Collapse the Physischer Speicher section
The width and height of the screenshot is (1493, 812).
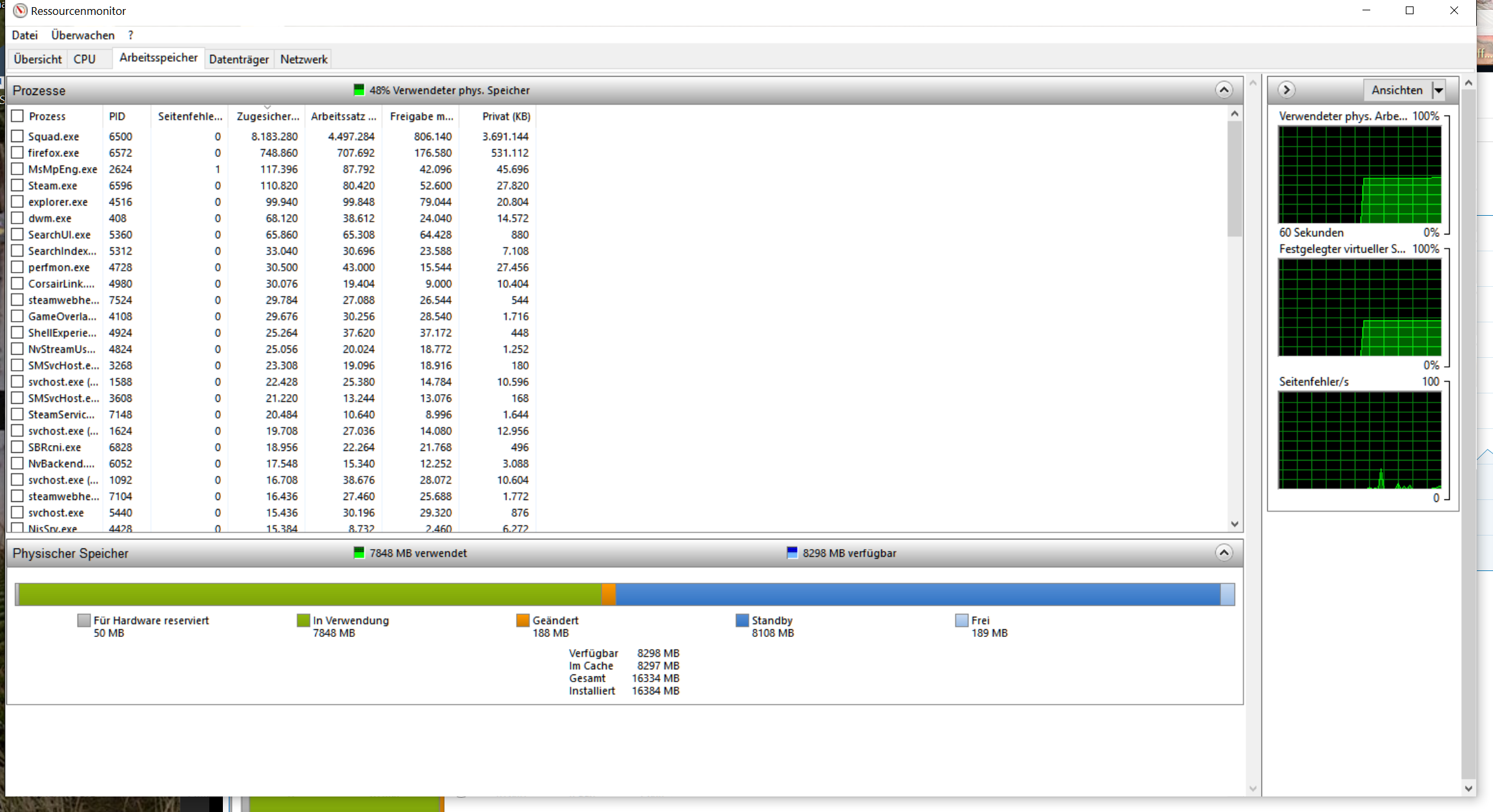(1224, 553)
